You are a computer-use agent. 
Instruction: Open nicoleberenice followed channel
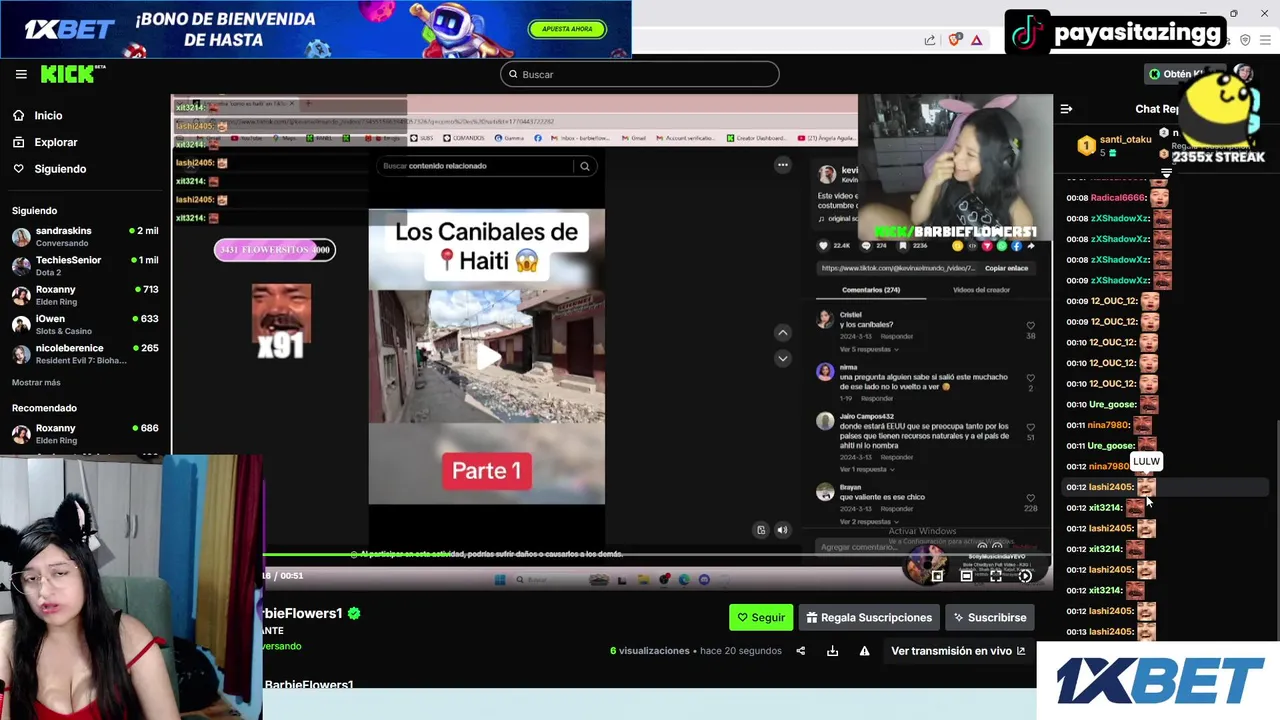(x=85, y=354)
